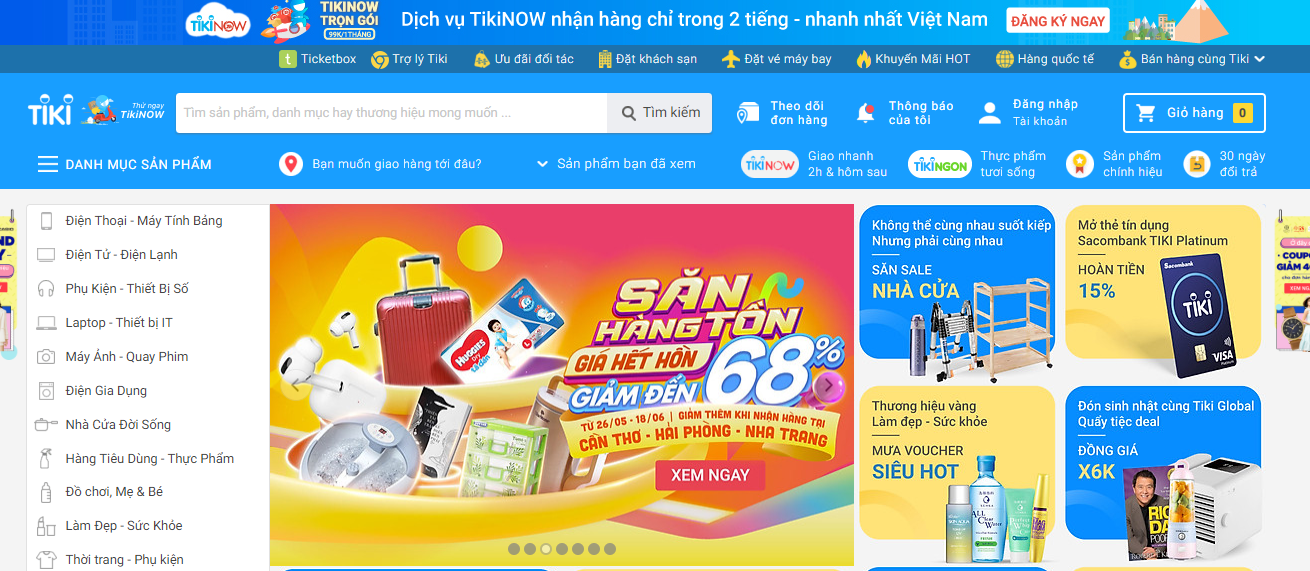Open the shopping cart icon (Giỏ hàng)
The image size is (1310, 571).
(1146, 113)
